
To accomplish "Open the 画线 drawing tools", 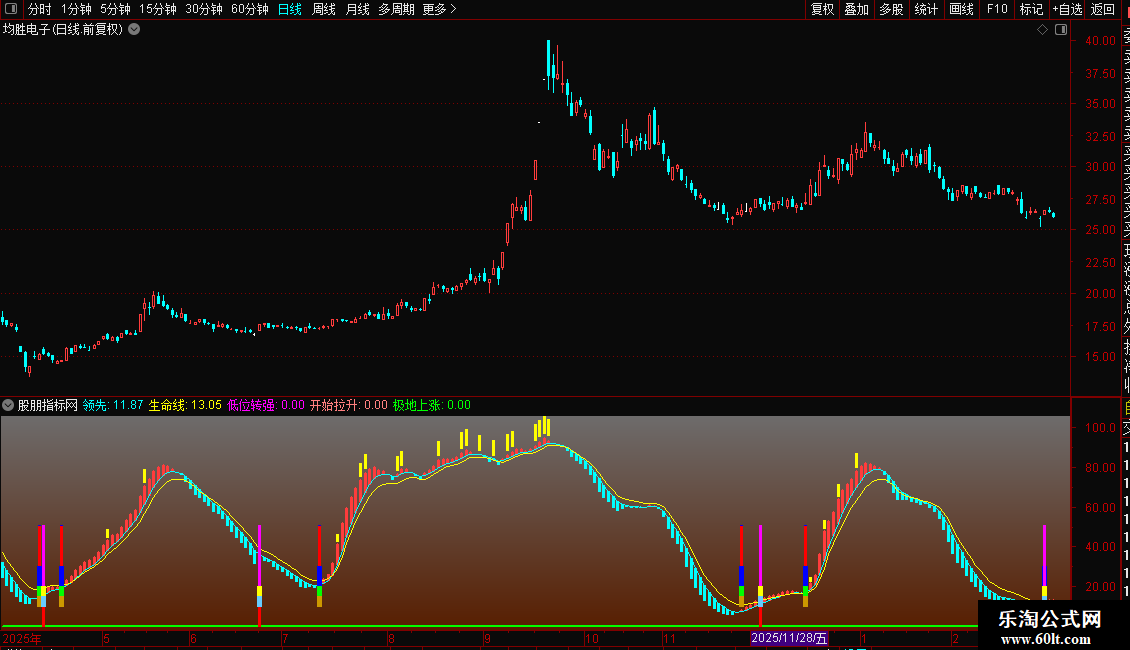I will click(961, 9).
